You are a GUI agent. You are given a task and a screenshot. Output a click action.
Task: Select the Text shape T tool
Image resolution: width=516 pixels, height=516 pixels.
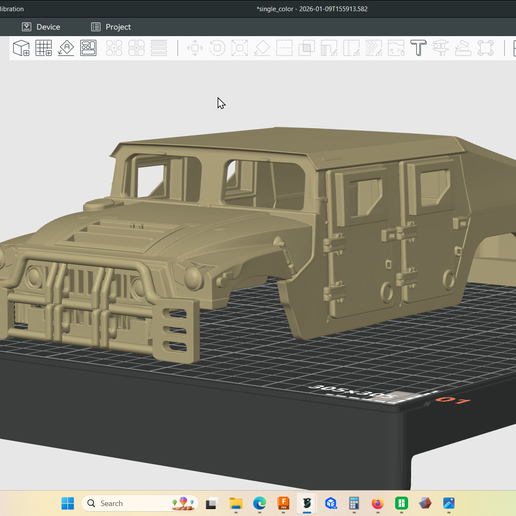(x=418, y=48)
